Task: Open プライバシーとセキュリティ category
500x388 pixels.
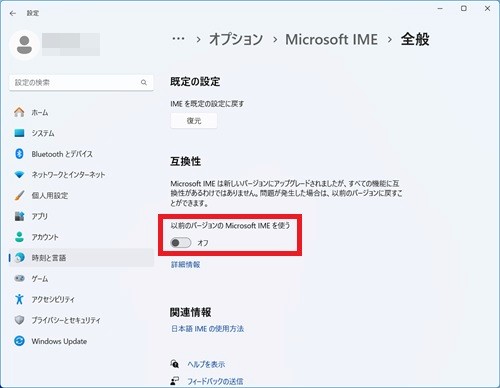Action: point(81,320)
